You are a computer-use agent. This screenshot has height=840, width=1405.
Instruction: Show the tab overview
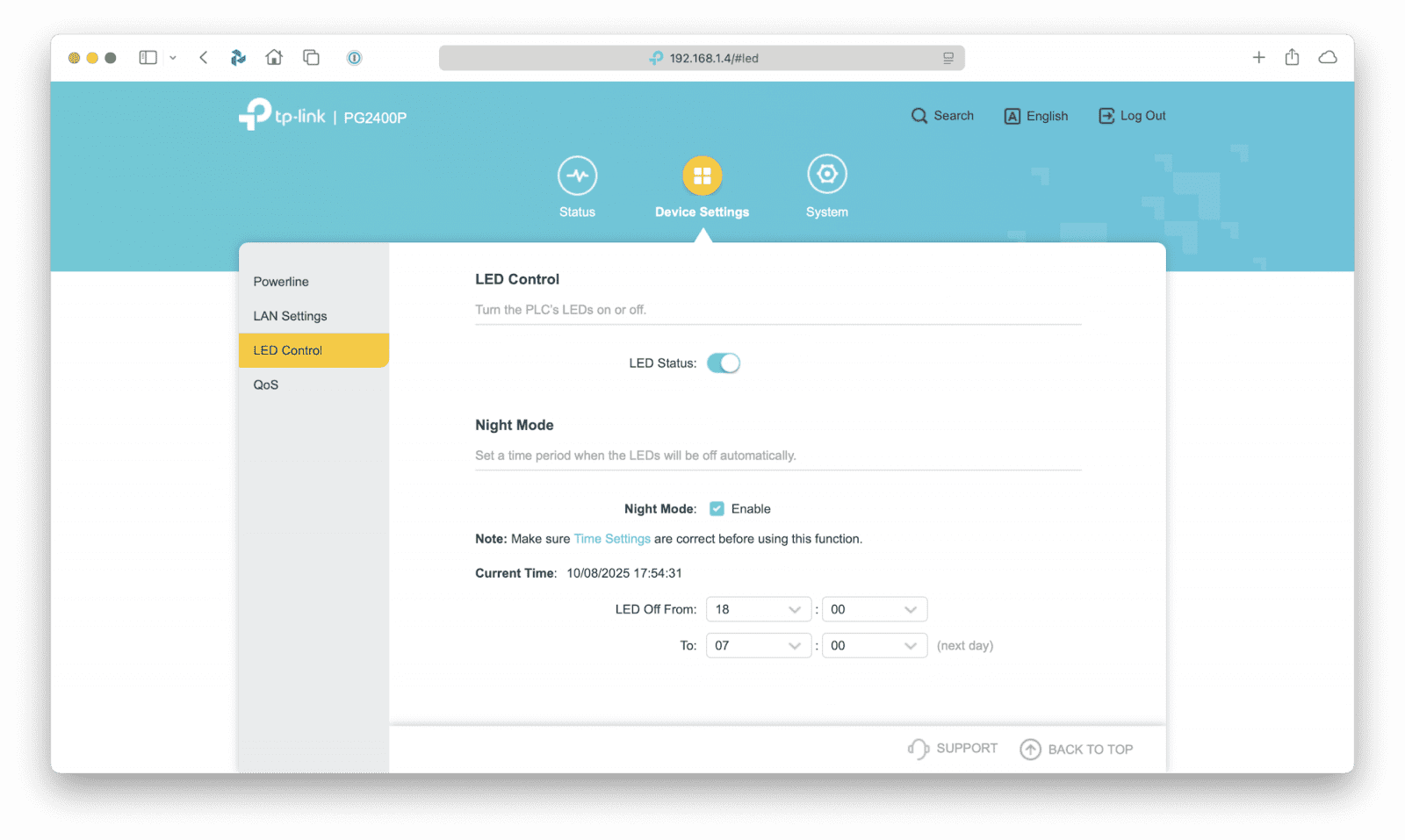[312, 58]
